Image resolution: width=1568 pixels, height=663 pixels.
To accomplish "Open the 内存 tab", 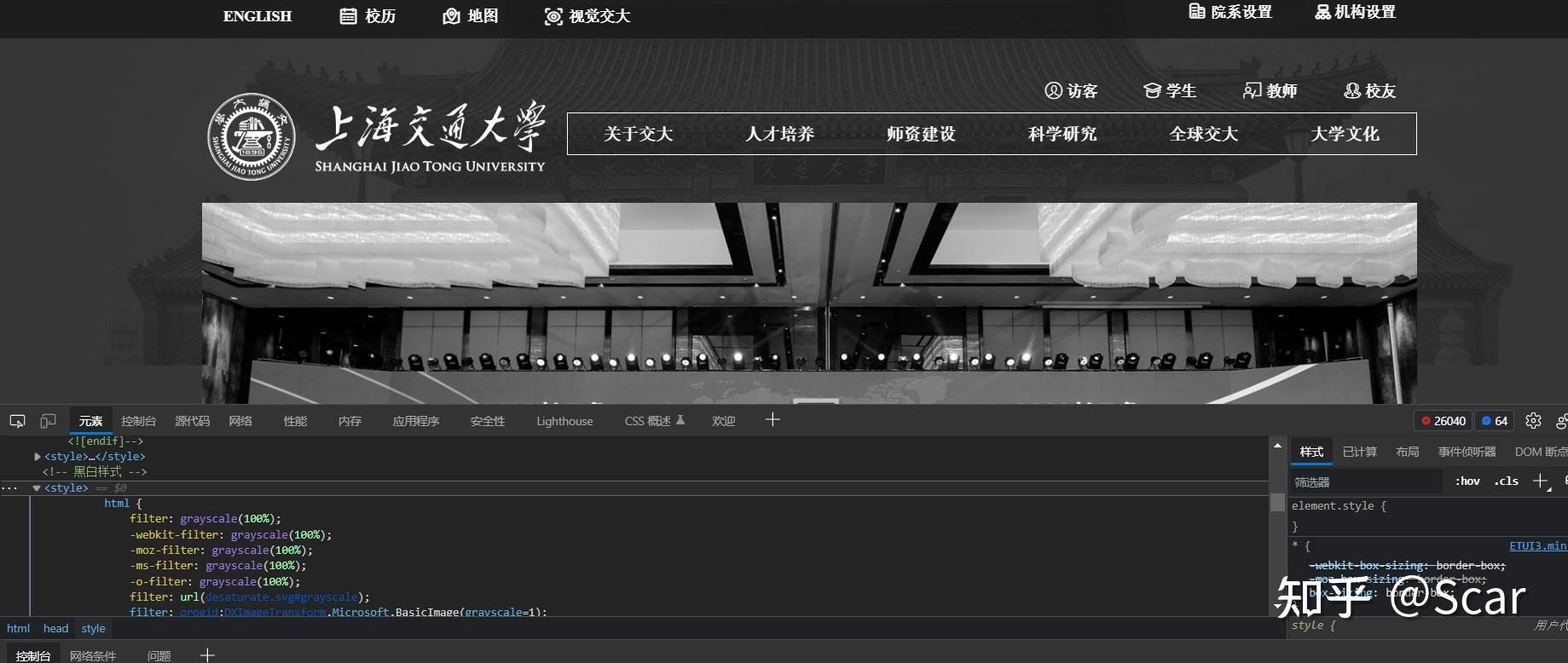I will [350, 421].
